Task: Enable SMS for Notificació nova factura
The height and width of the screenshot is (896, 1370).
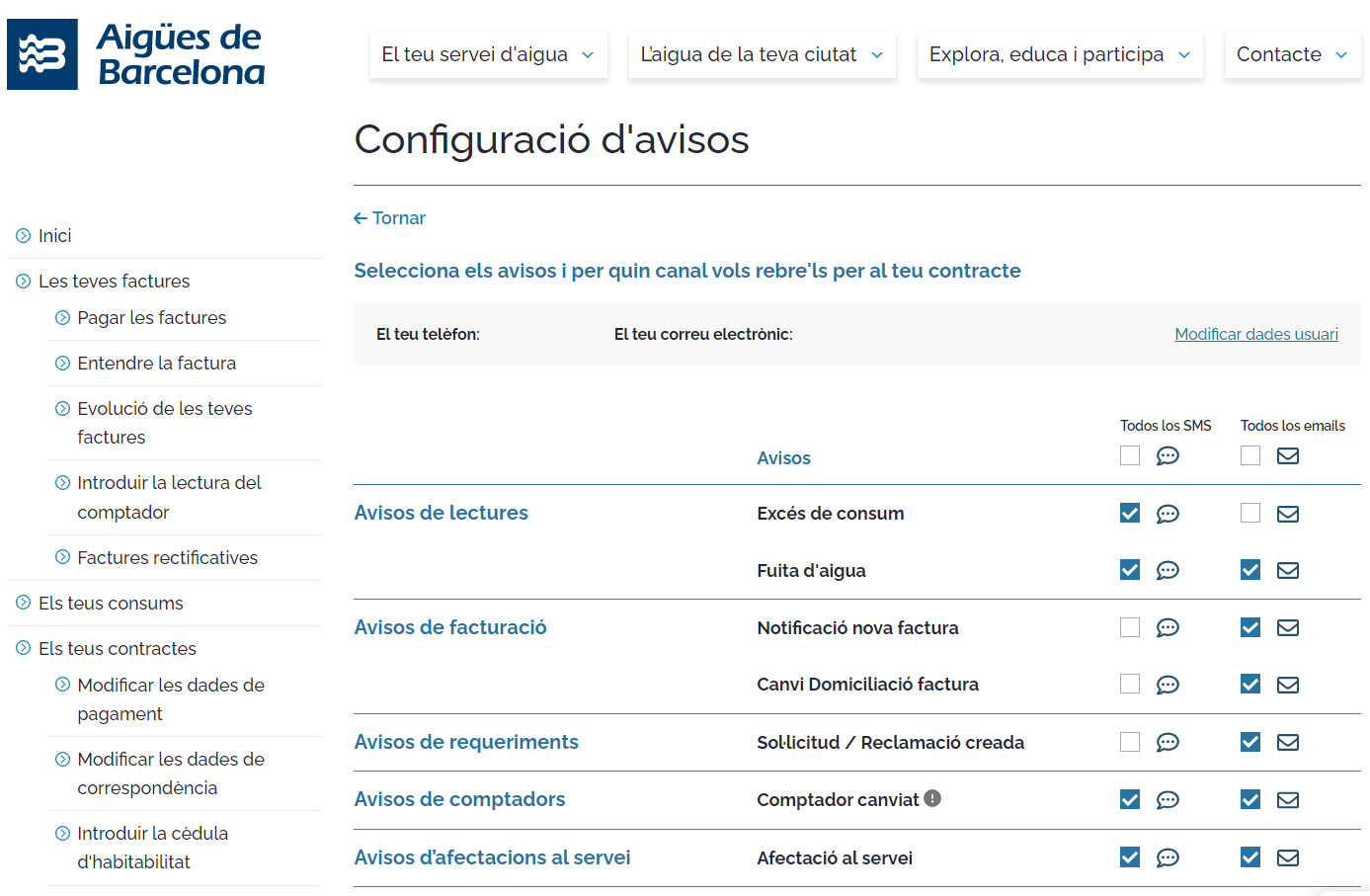Action: point(1130,627)
